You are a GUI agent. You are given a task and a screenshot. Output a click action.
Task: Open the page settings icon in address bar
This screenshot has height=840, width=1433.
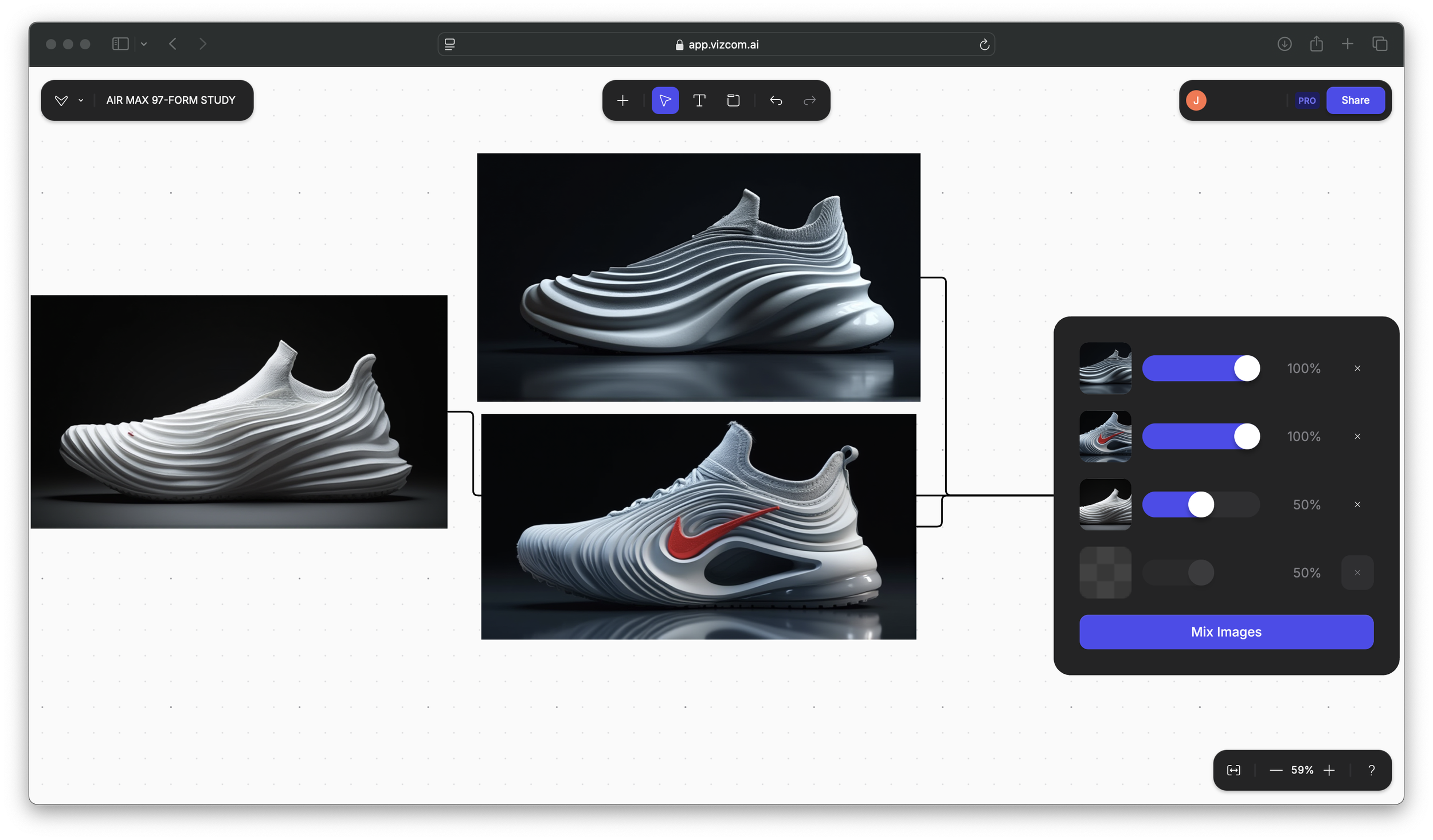point(450,44)
